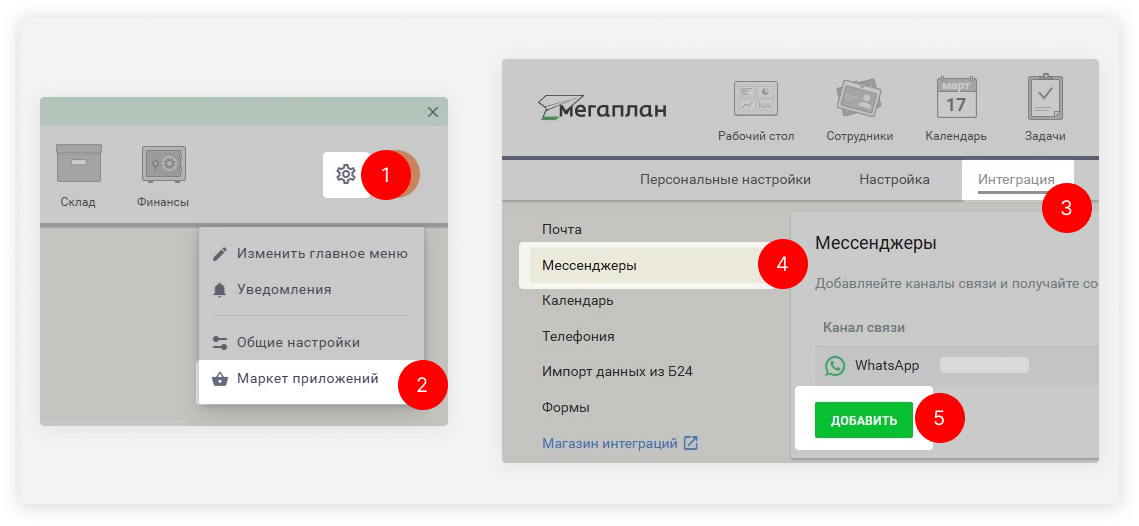Open the Сотрудники employees icon
Screen dimensions: 1139x526
pos(859,99)
